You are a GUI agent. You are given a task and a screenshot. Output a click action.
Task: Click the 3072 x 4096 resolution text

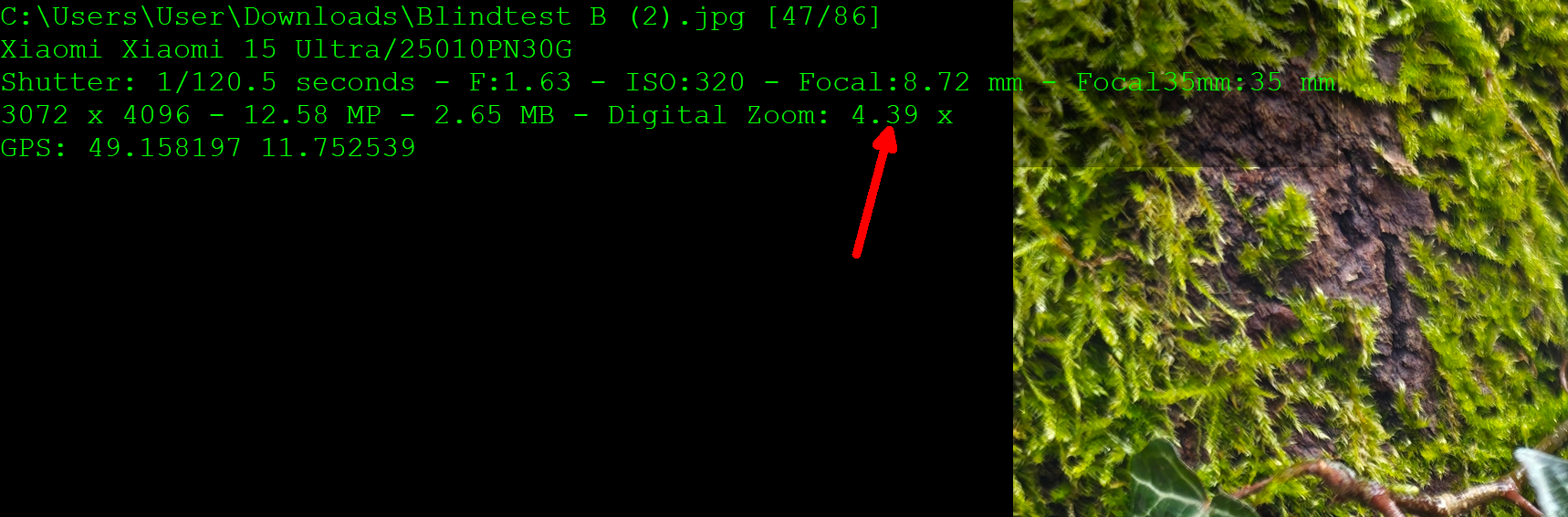tap(96, 115)
